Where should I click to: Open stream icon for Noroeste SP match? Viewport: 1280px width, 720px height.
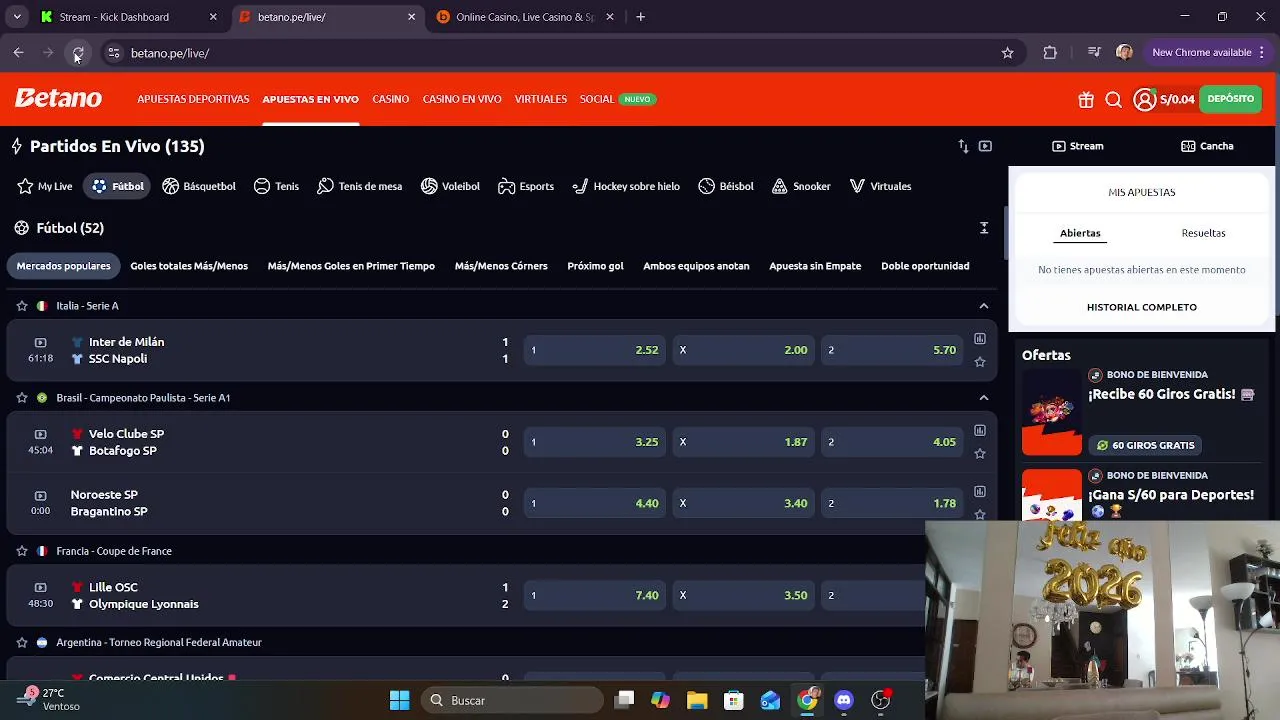(40, 495)
